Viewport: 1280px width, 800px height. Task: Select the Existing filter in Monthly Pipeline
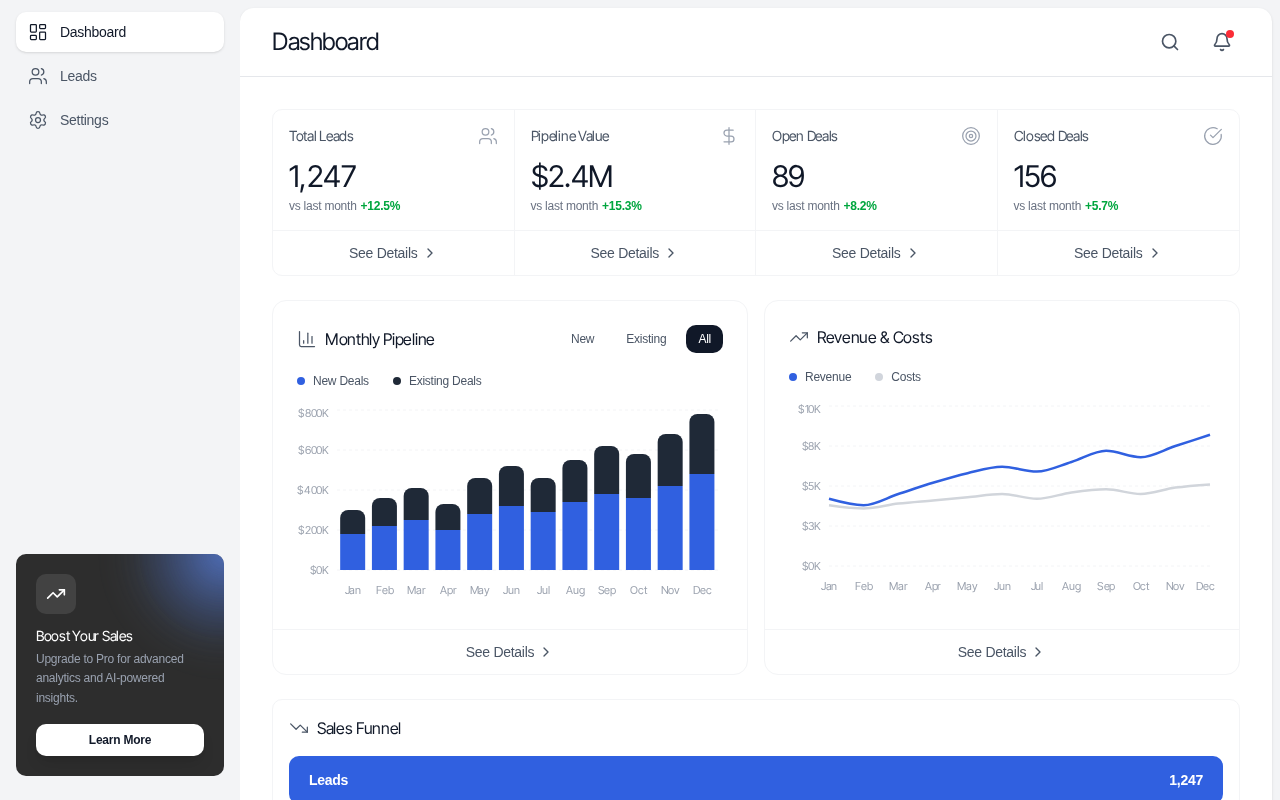point(646,339)
